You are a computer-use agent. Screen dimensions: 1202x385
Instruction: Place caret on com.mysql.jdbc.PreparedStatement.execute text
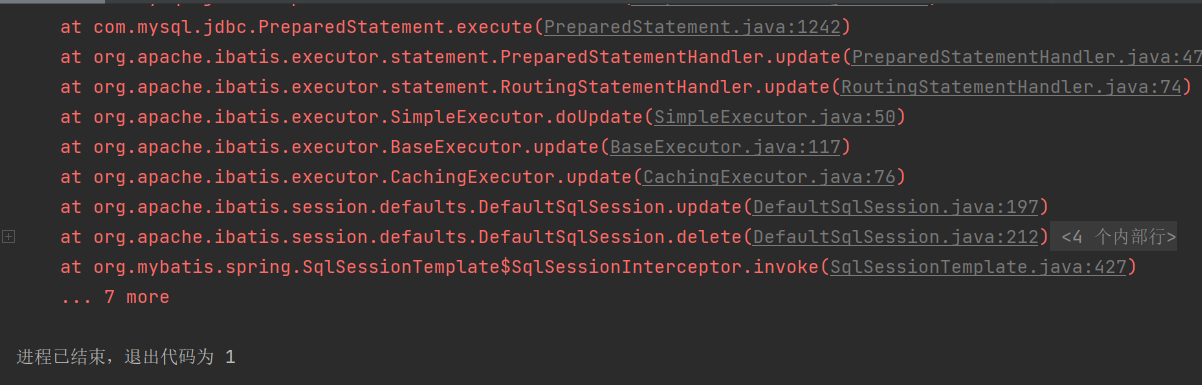coord(314,27)
